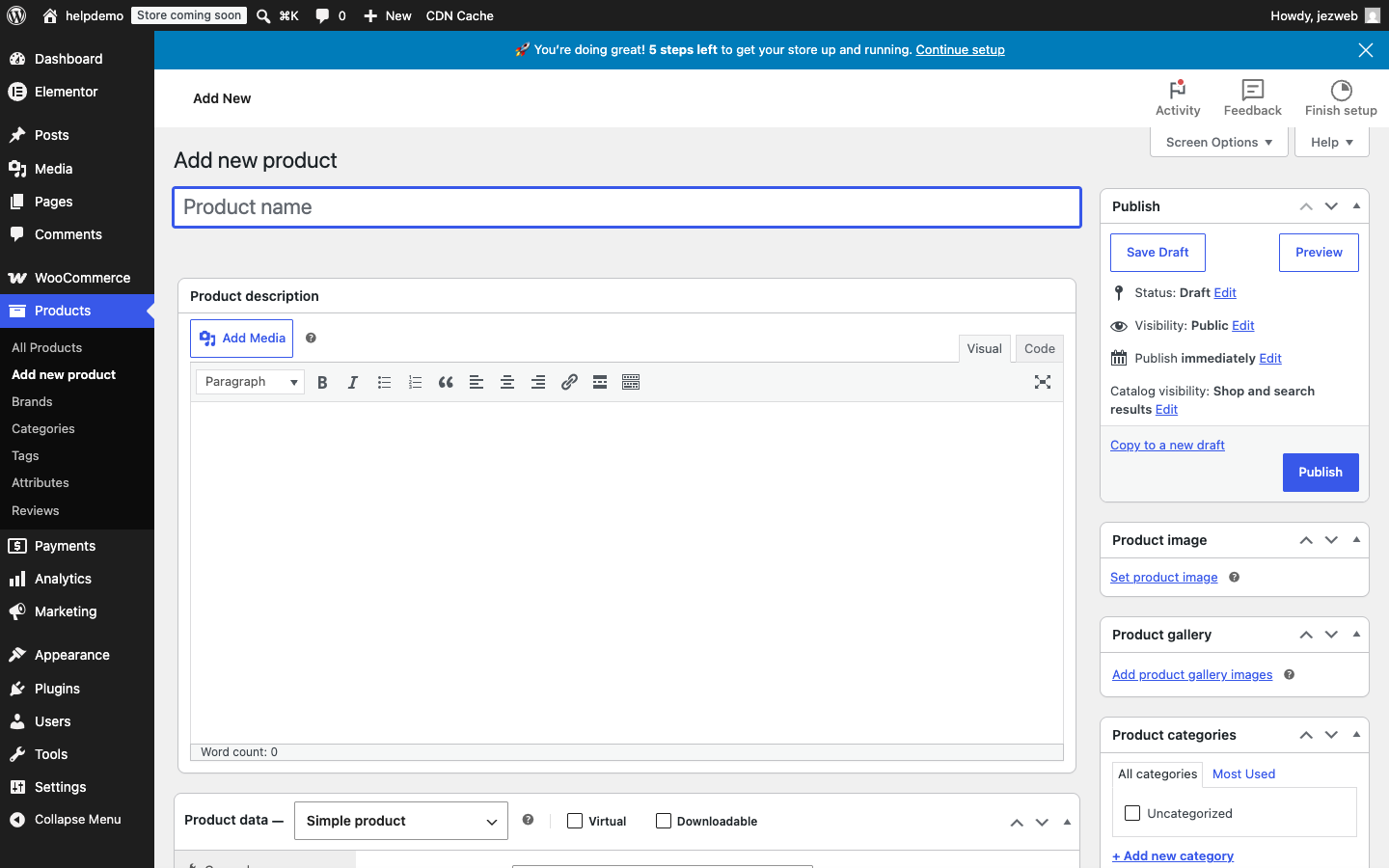
Task: Click the insert link icon
Action: (569, 383)
